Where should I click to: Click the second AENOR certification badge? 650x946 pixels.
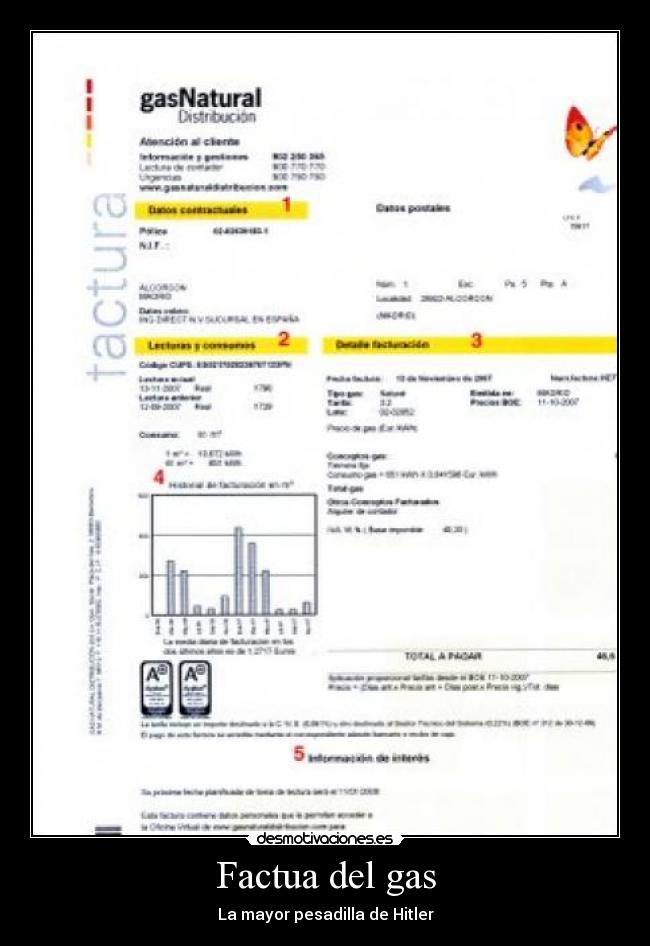195,688
